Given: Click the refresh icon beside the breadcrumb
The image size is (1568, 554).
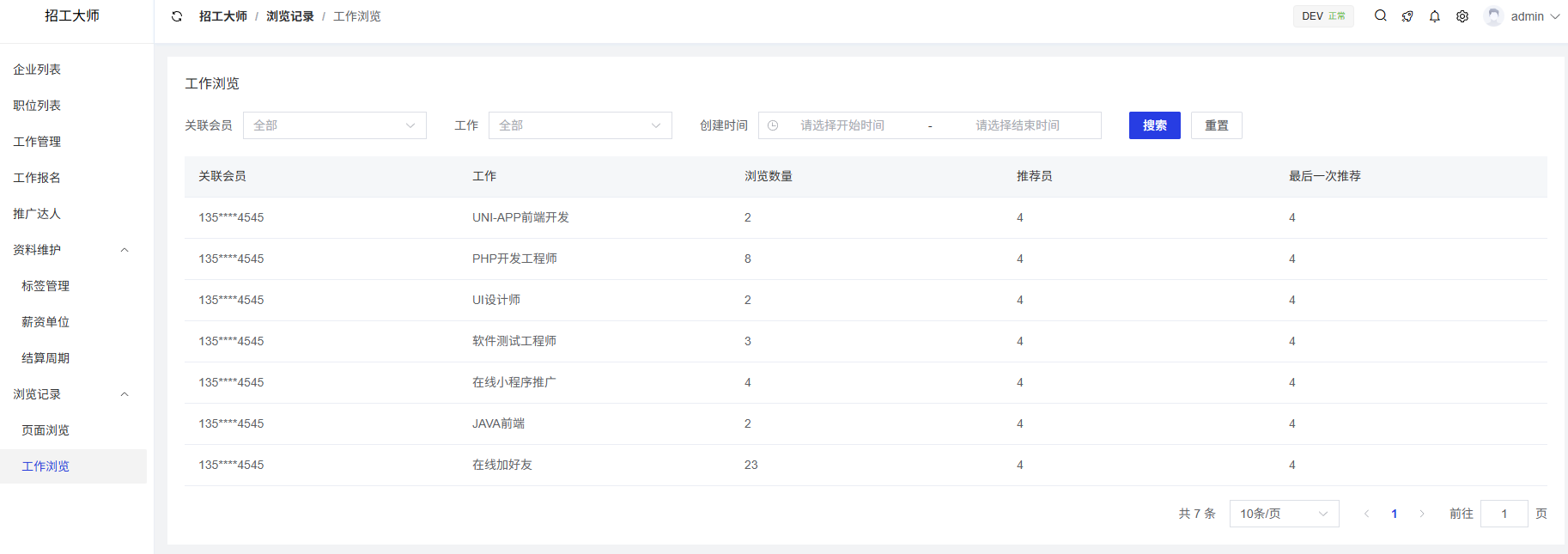Looking at the screenshot, I should point(177,16).
